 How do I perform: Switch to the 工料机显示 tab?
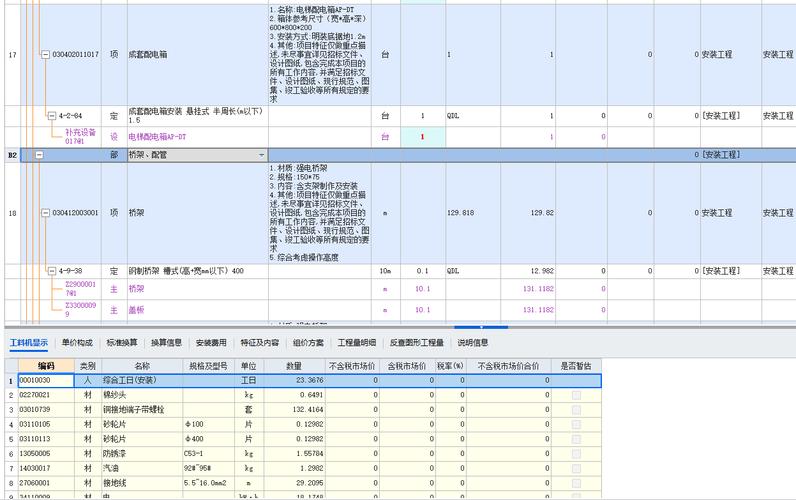(x=29, y=343)
